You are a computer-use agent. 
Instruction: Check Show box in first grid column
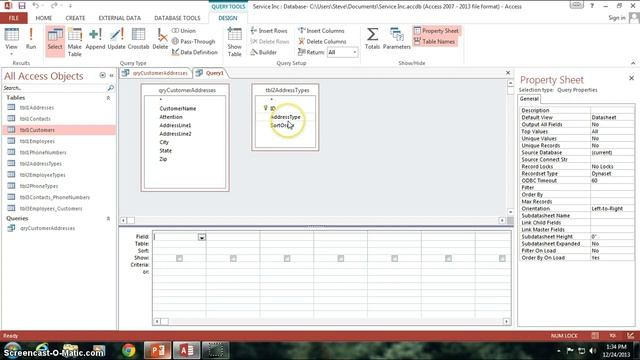coord(179,258)
